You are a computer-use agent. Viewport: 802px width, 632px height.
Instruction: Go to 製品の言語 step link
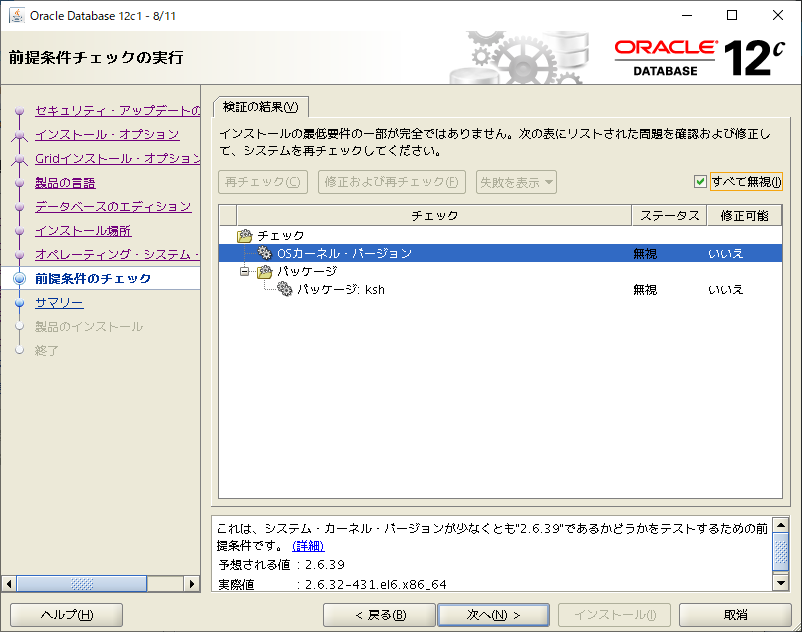click(x=65, y=183)
